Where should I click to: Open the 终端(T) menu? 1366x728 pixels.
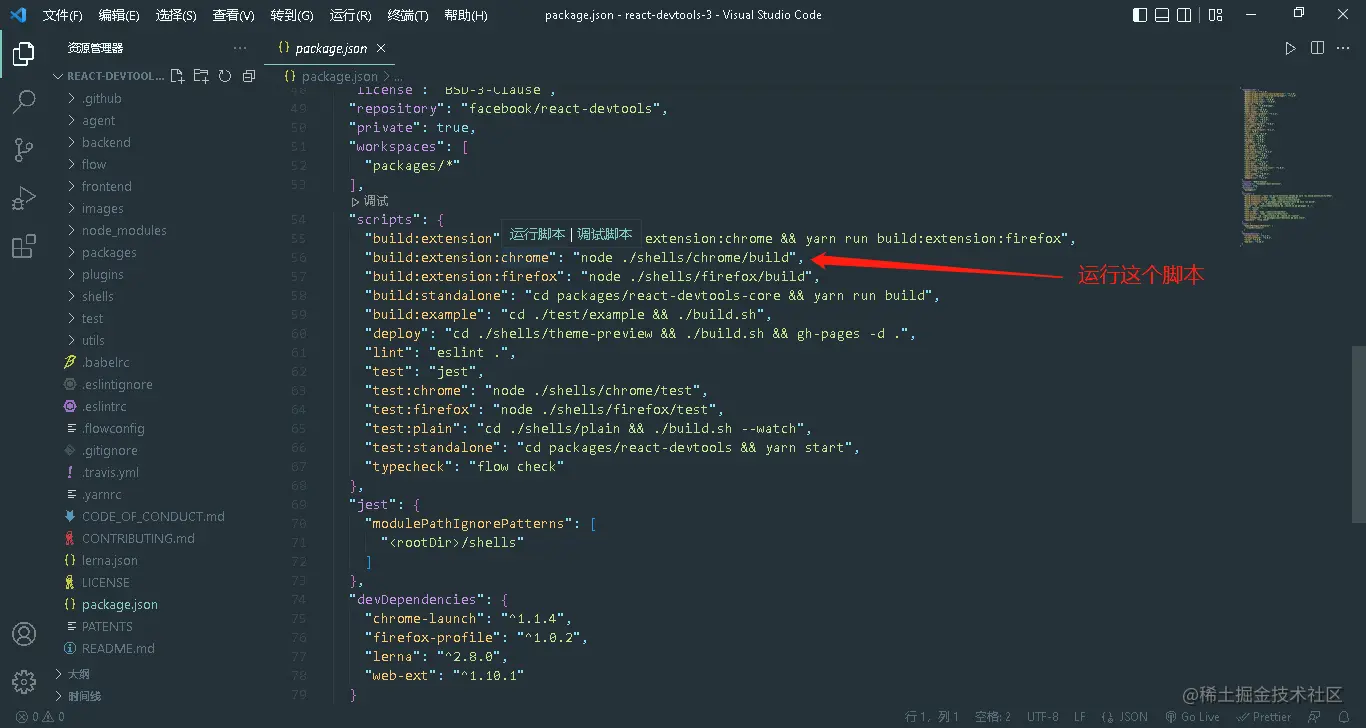point(407,15)
